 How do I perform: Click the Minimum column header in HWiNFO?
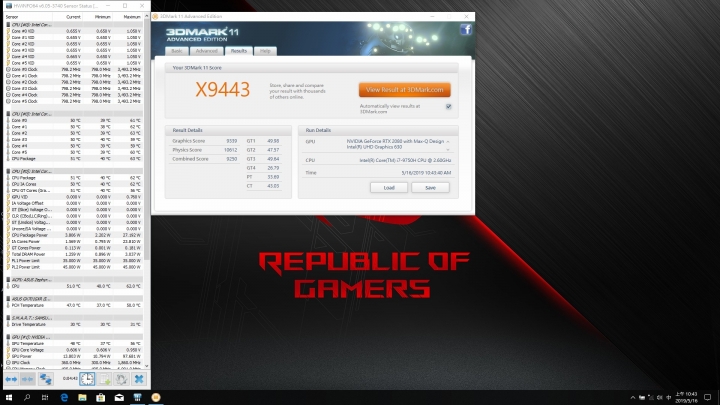click(x=98, y=17)
